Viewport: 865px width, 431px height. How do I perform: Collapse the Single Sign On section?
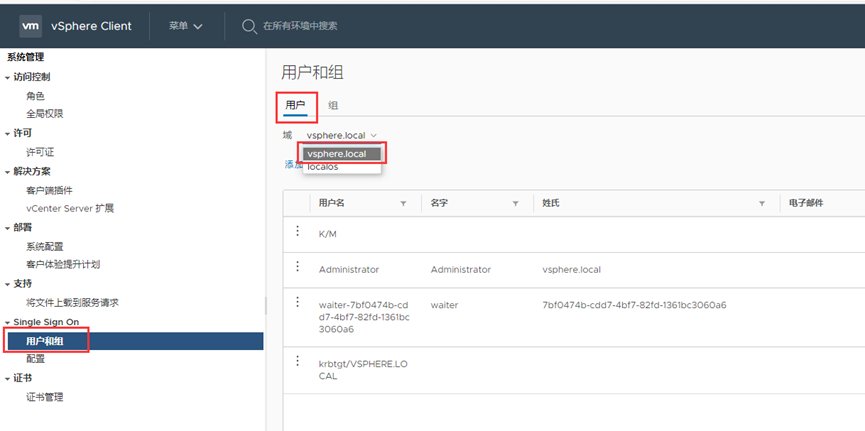click(7, 322)
